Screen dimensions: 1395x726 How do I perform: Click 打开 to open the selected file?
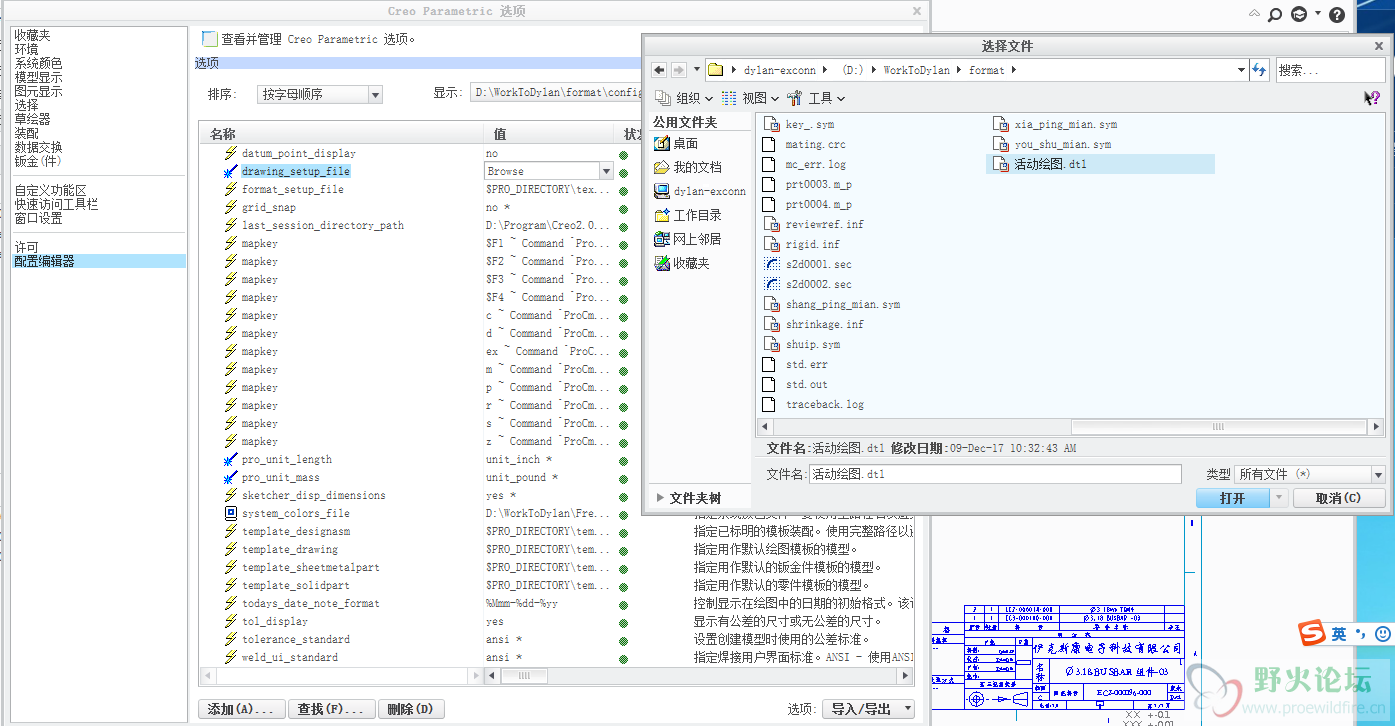pos(1233,498)
